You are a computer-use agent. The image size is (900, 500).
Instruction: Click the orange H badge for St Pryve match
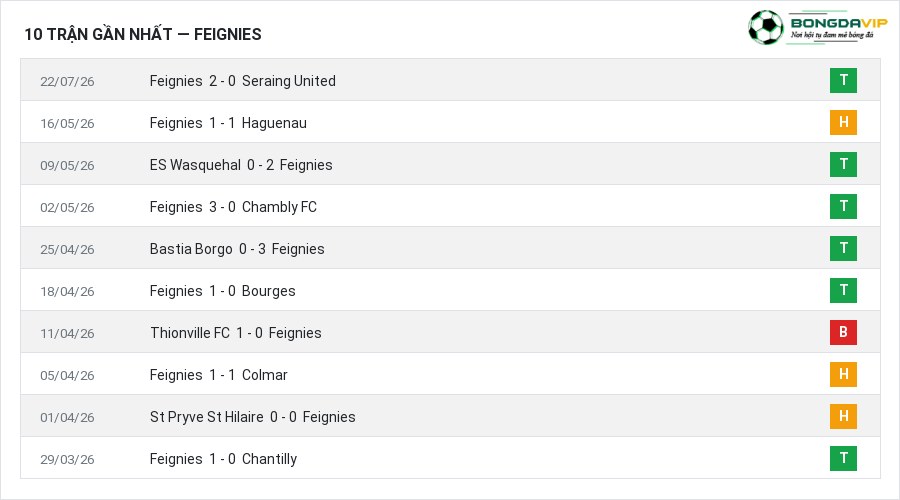[843, 416]
